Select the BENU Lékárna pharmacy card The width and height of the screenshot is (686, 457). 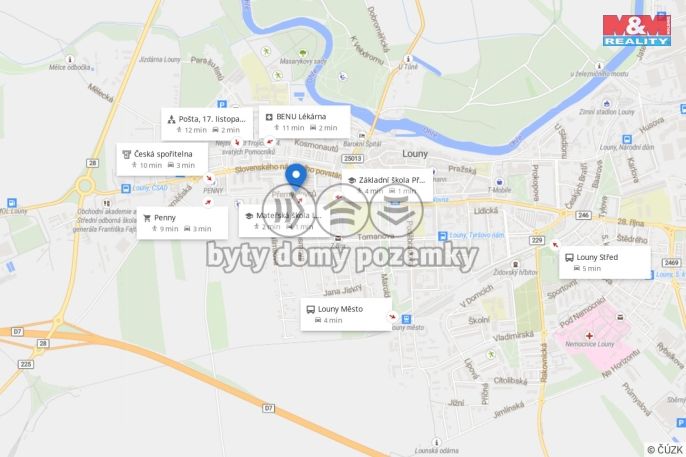[x=304, y=122]
